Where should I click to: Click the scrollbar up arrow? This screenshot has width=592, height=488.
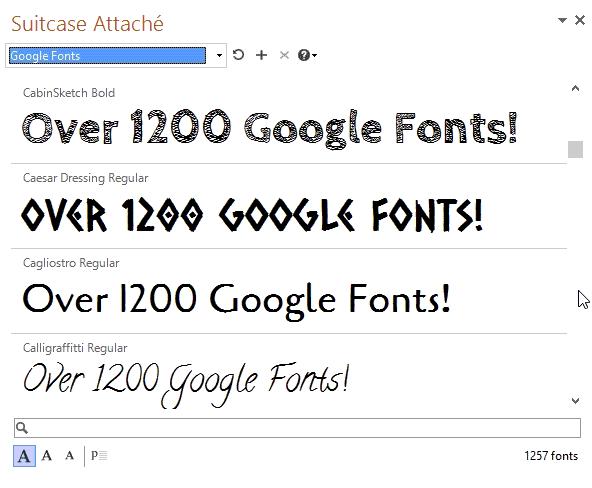click(x=575, y=88)
